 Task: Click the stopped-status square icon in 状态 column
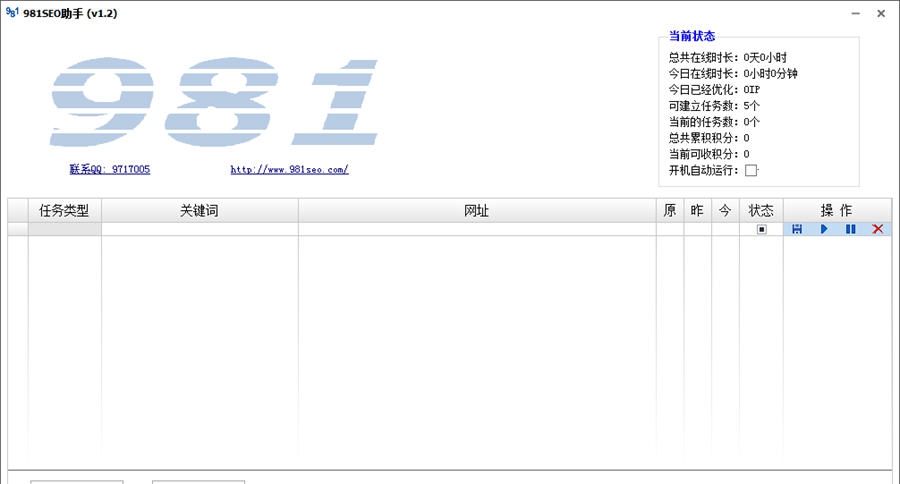(x=761, y=229)
